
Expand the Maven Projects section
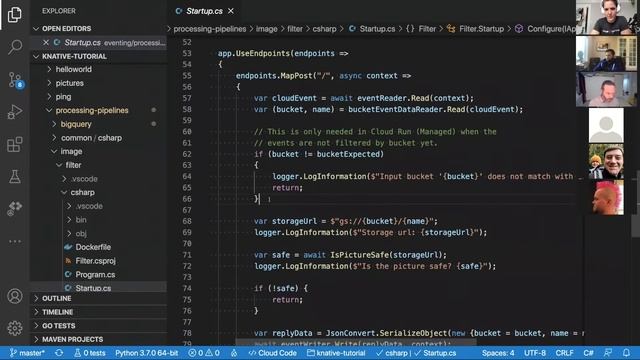coord(99,339)
